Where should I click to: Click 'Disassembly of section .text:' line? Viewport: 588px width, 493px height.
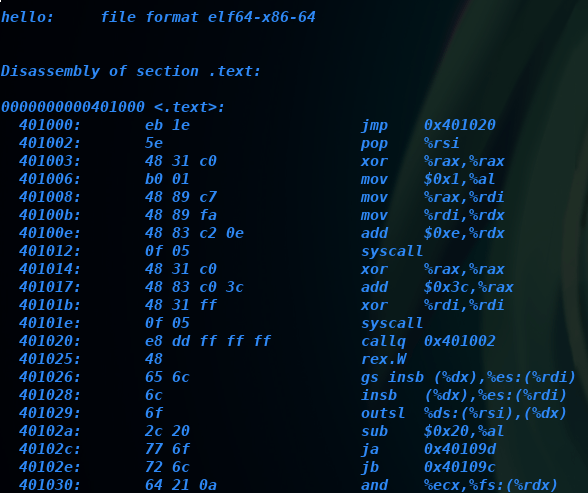130,71
